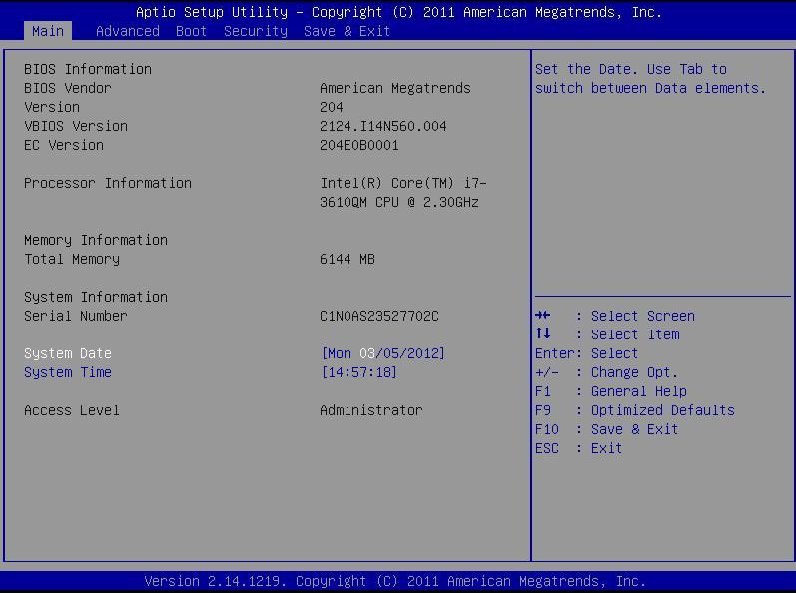796x593 pixels.
Task: Switch to the Advanced tab
Action: coord(127,31)
